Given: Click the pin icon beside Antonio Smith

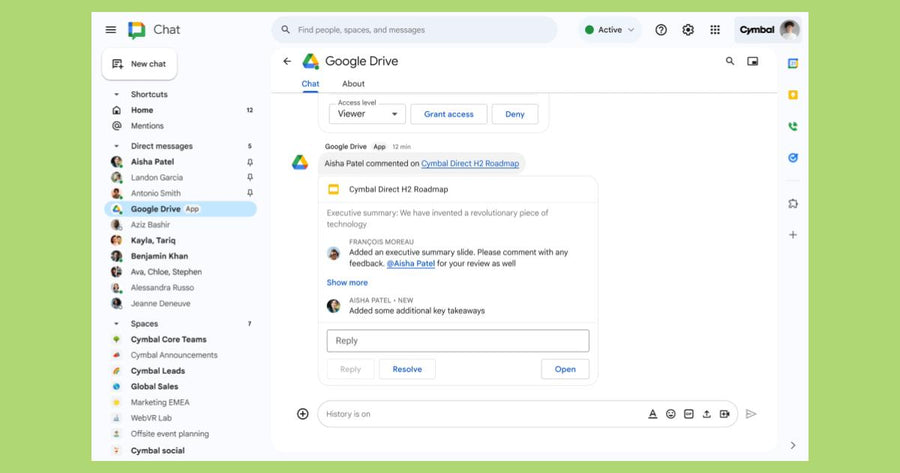Looking at the screenshot, I should 250,193.
